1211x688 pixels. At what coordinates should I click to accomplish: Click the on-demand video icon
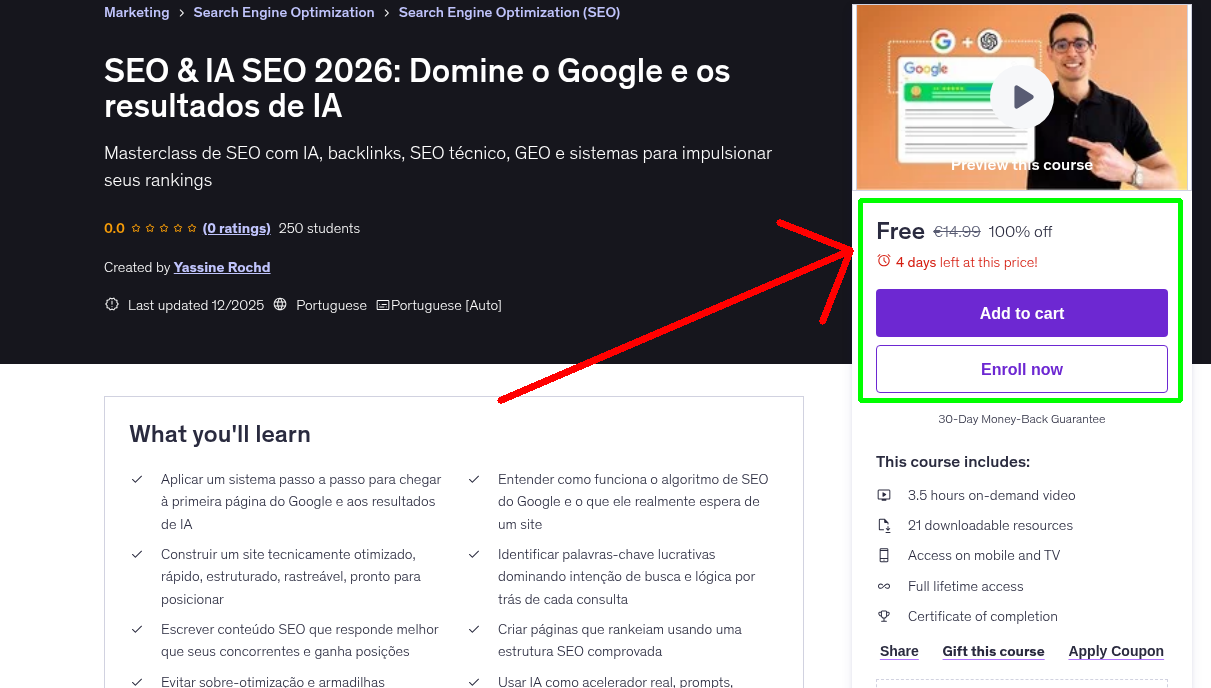pos(884,495)
